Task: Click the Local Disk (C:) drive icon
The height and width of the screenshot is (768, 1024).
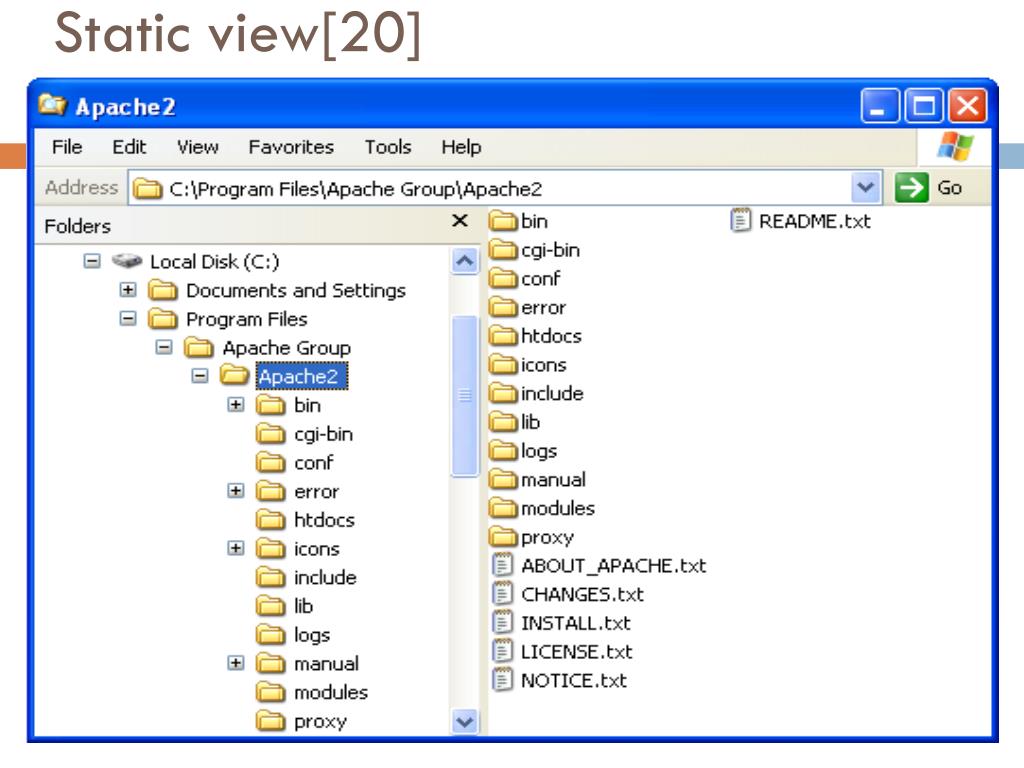Action: tap(127, 261)
